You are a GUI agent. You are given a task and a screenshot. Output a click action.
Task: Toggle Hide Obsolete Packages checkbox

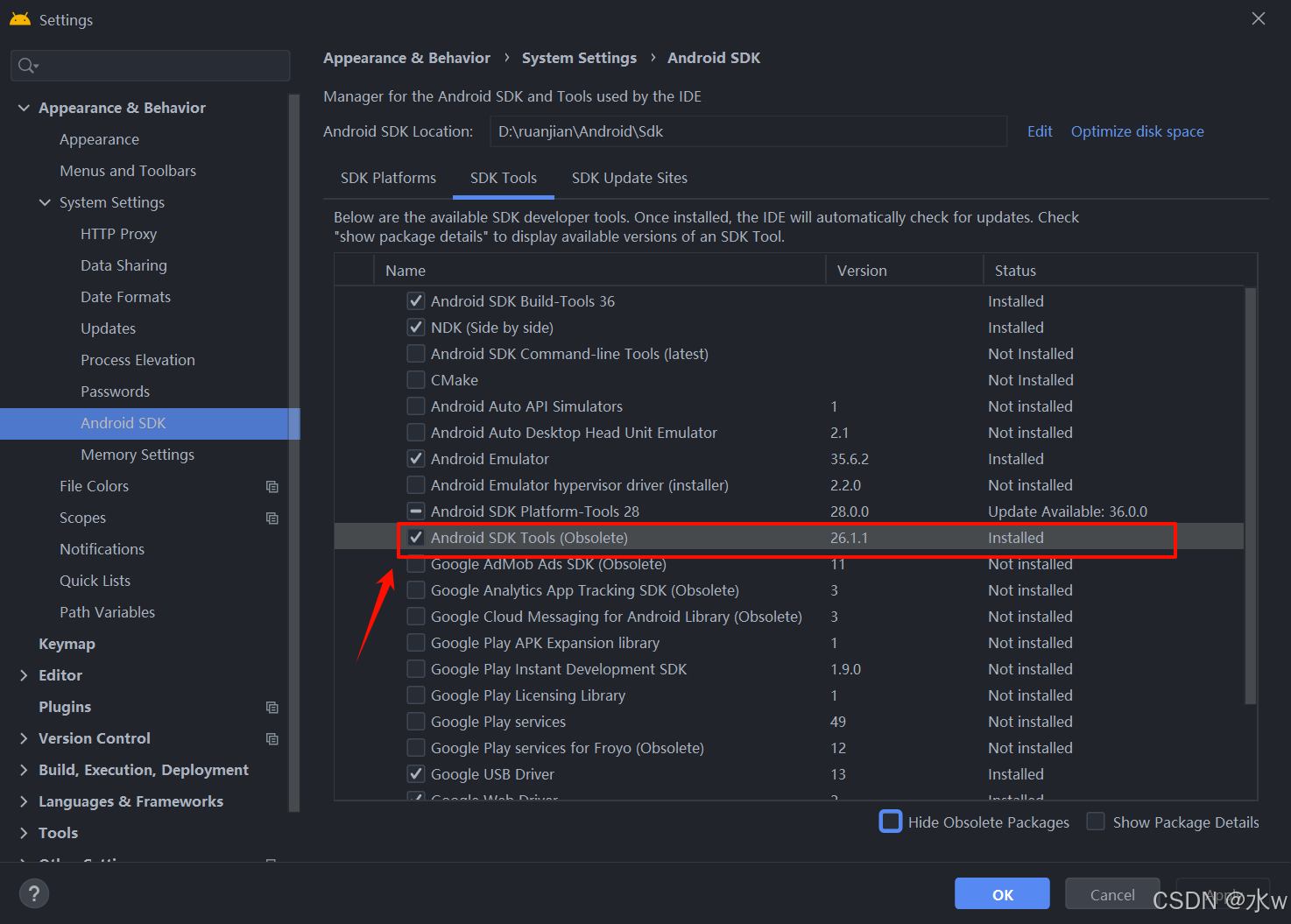891,822
